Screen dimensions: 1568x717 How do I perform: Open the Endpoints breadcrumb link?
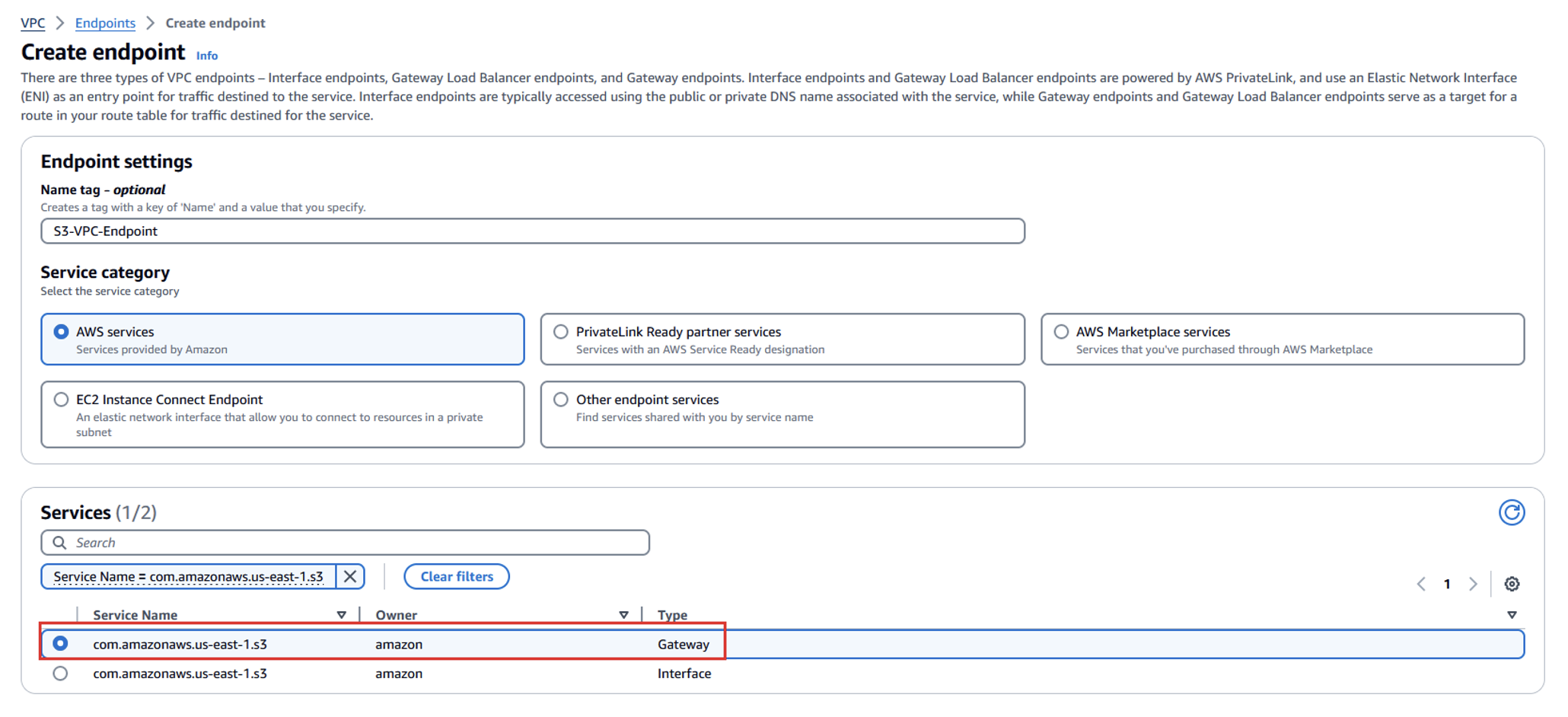pyautogui.click(x=105, y=23)
